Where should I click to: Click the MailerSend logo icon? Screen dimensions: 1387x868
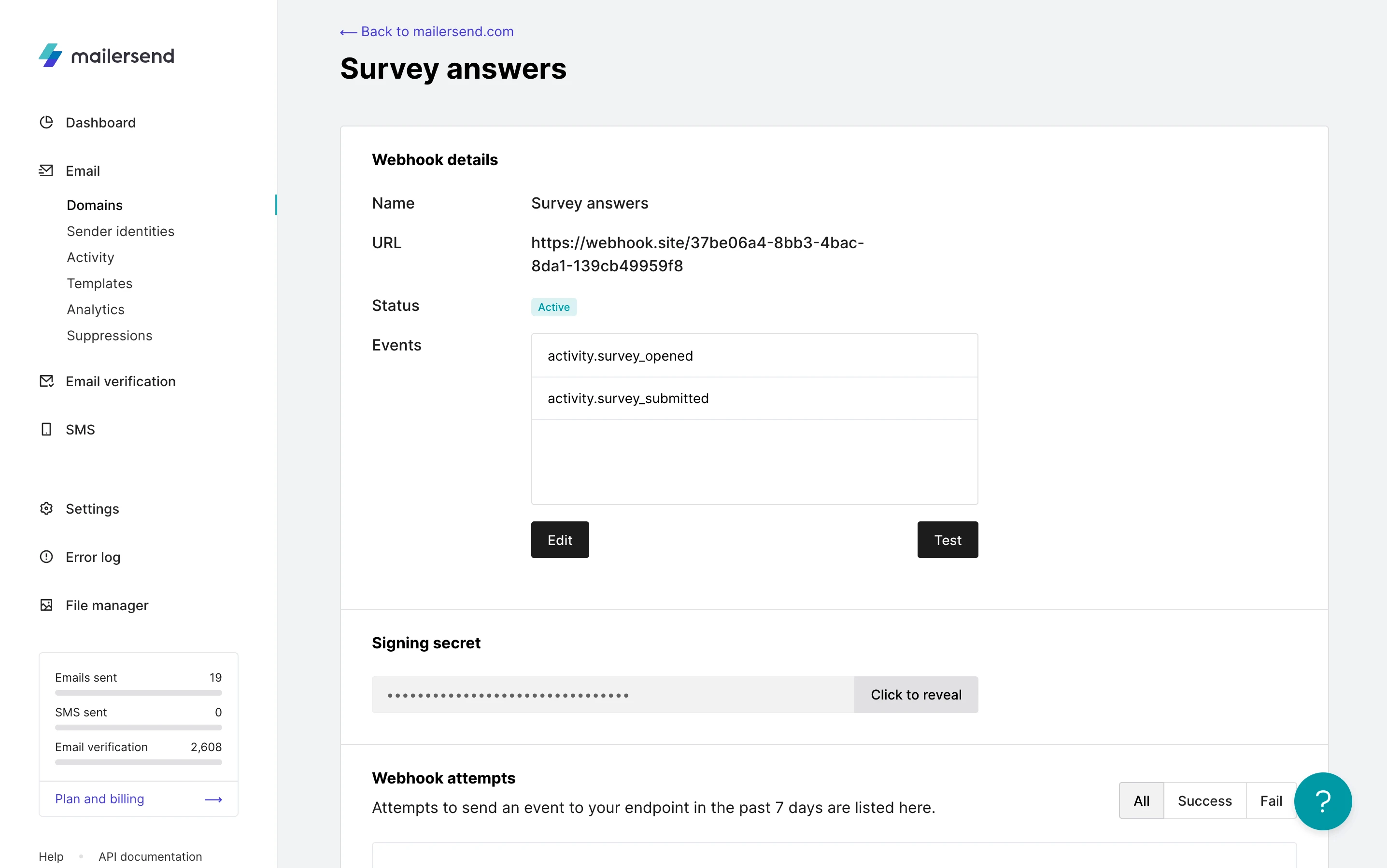point(51,56)
